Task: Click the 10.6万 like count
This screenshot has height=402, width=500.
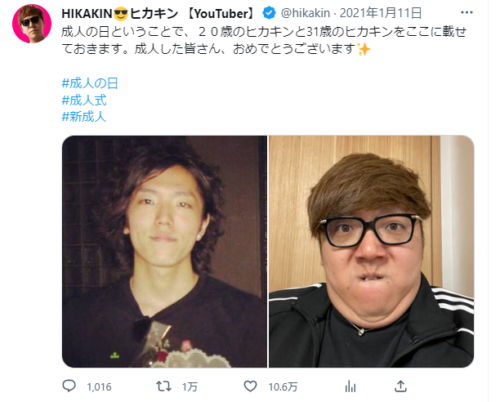Action: point(283,387)
